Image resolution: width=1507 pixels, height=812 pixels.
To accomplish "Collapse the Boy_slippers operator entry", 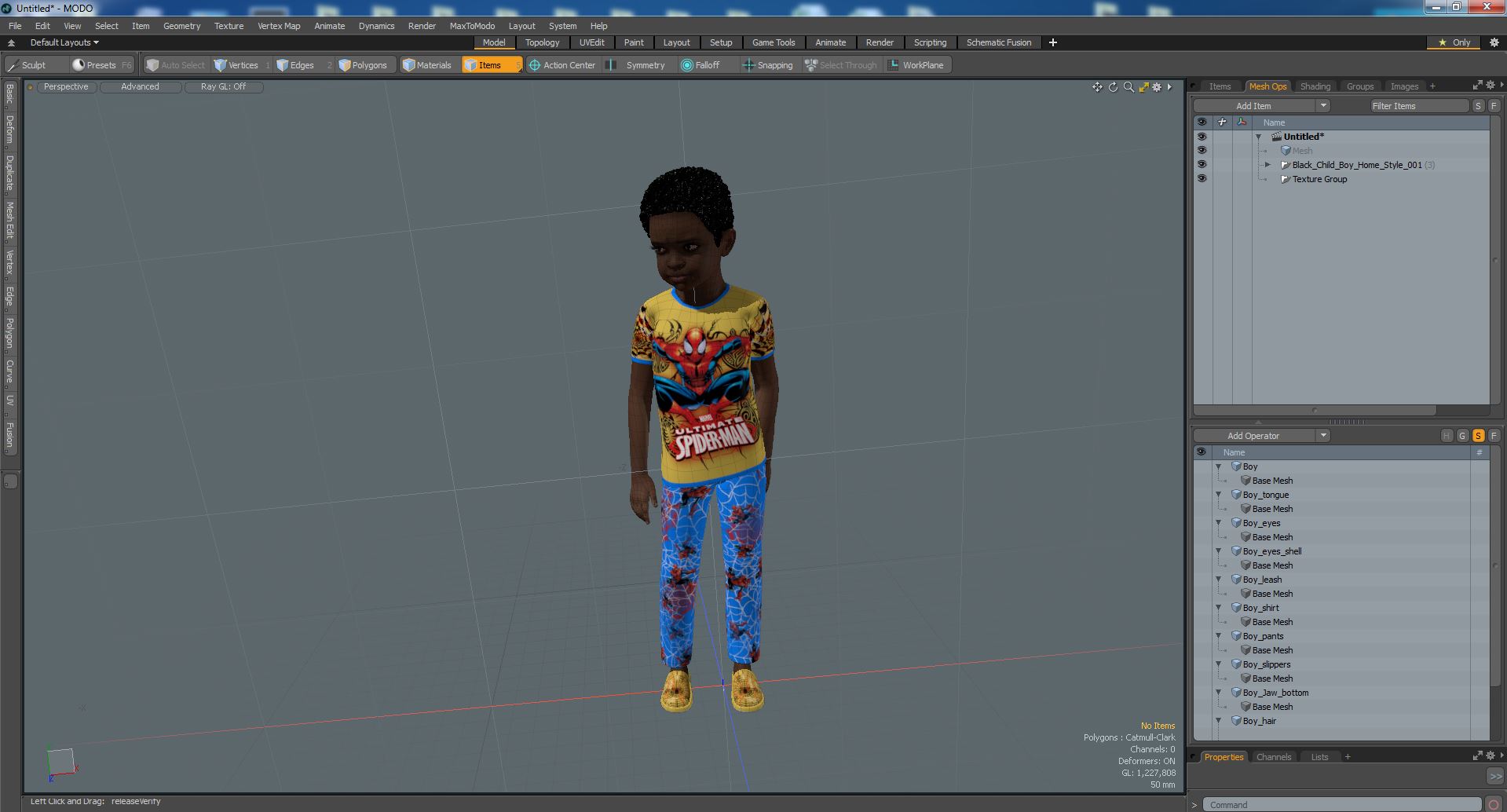I will point(1219,664).
